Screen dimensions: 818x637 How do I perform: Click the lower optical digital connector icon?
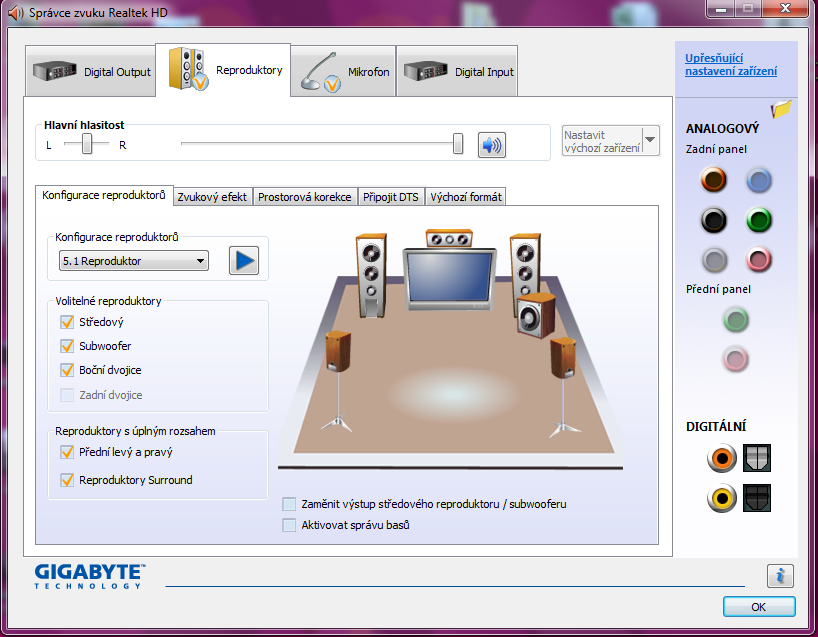(756, 498)
